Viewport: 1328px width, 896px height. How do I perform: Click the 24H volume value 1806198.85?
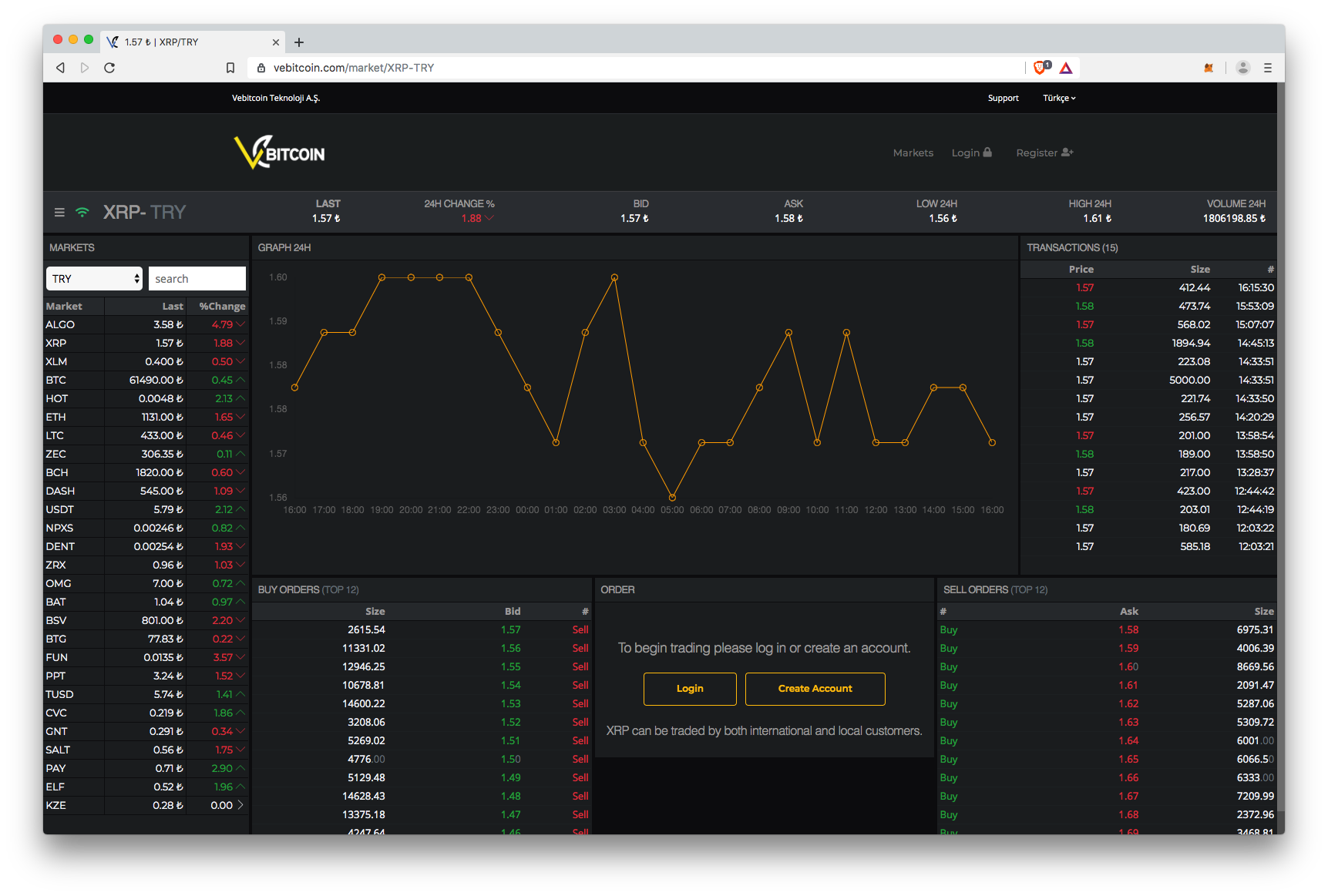click(1234, 219)
